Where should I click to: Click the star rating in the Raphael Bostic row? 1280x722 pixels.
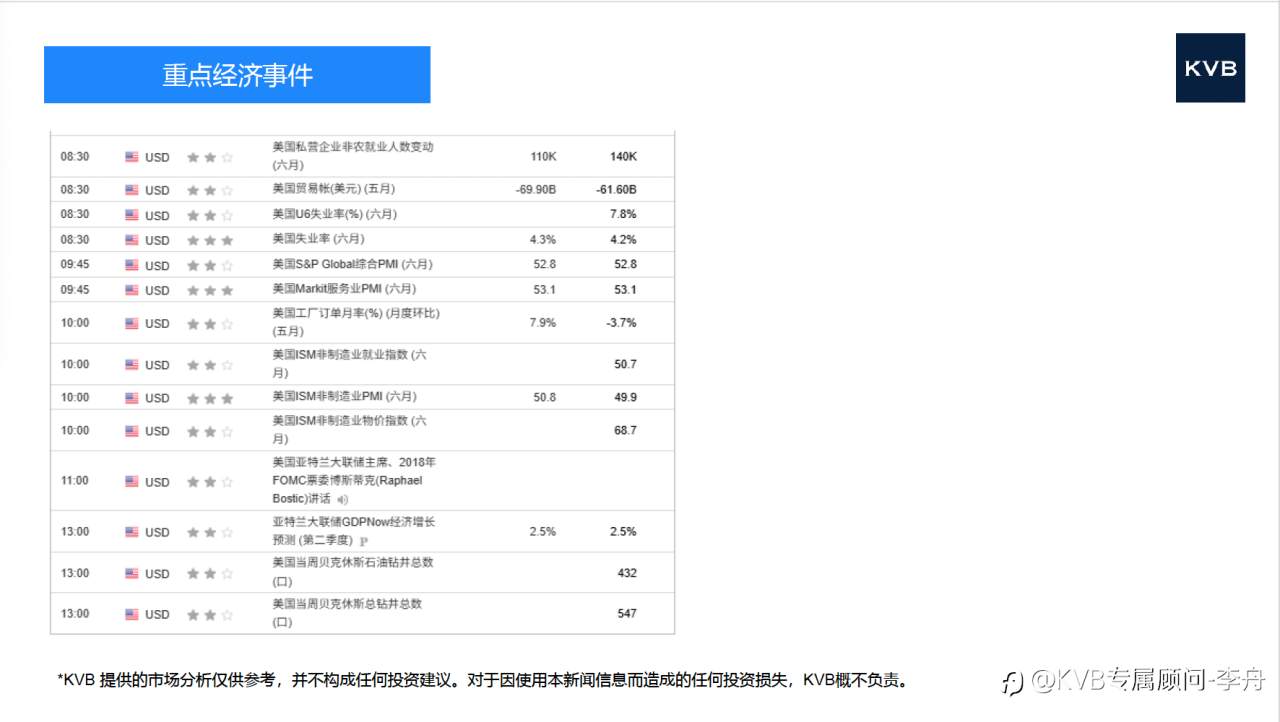point(210,482)
